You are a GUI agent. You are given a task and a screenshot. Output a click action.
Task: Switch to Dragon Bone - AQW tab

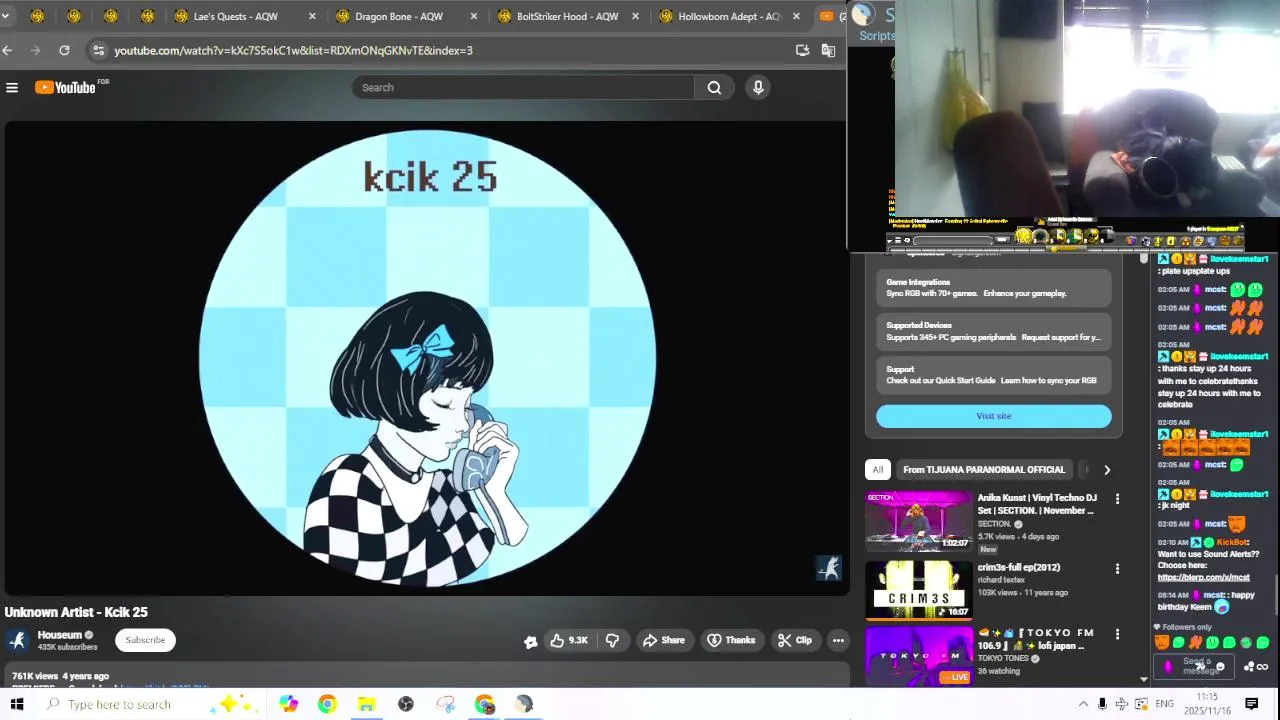pos(405,16)
